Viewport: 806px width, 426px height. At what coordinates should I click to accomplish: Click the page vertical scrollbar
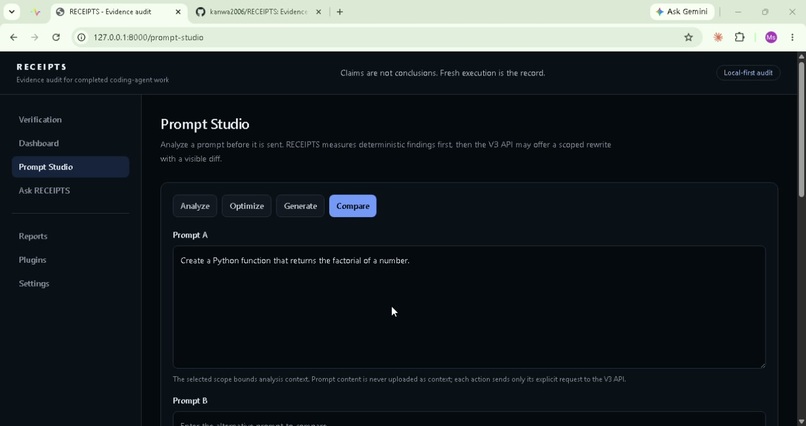(x=801, y=128)
